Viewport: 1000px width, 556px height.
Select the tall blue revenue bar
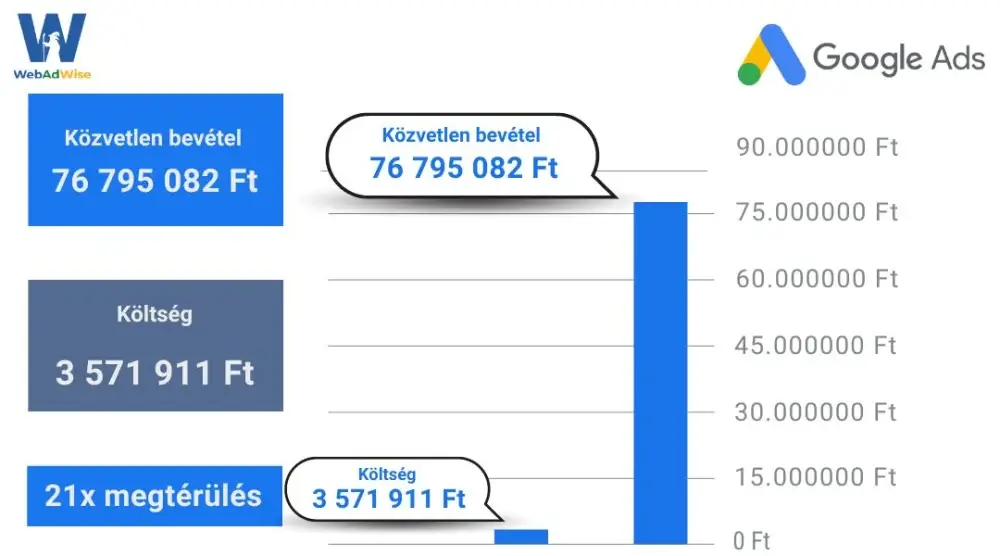point(661,370)
